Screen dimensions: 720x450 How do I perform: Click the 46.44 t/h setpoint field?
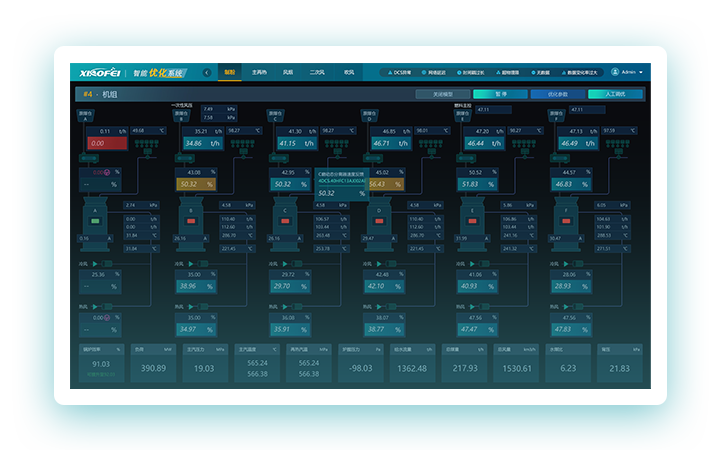(x=484, y=143)
